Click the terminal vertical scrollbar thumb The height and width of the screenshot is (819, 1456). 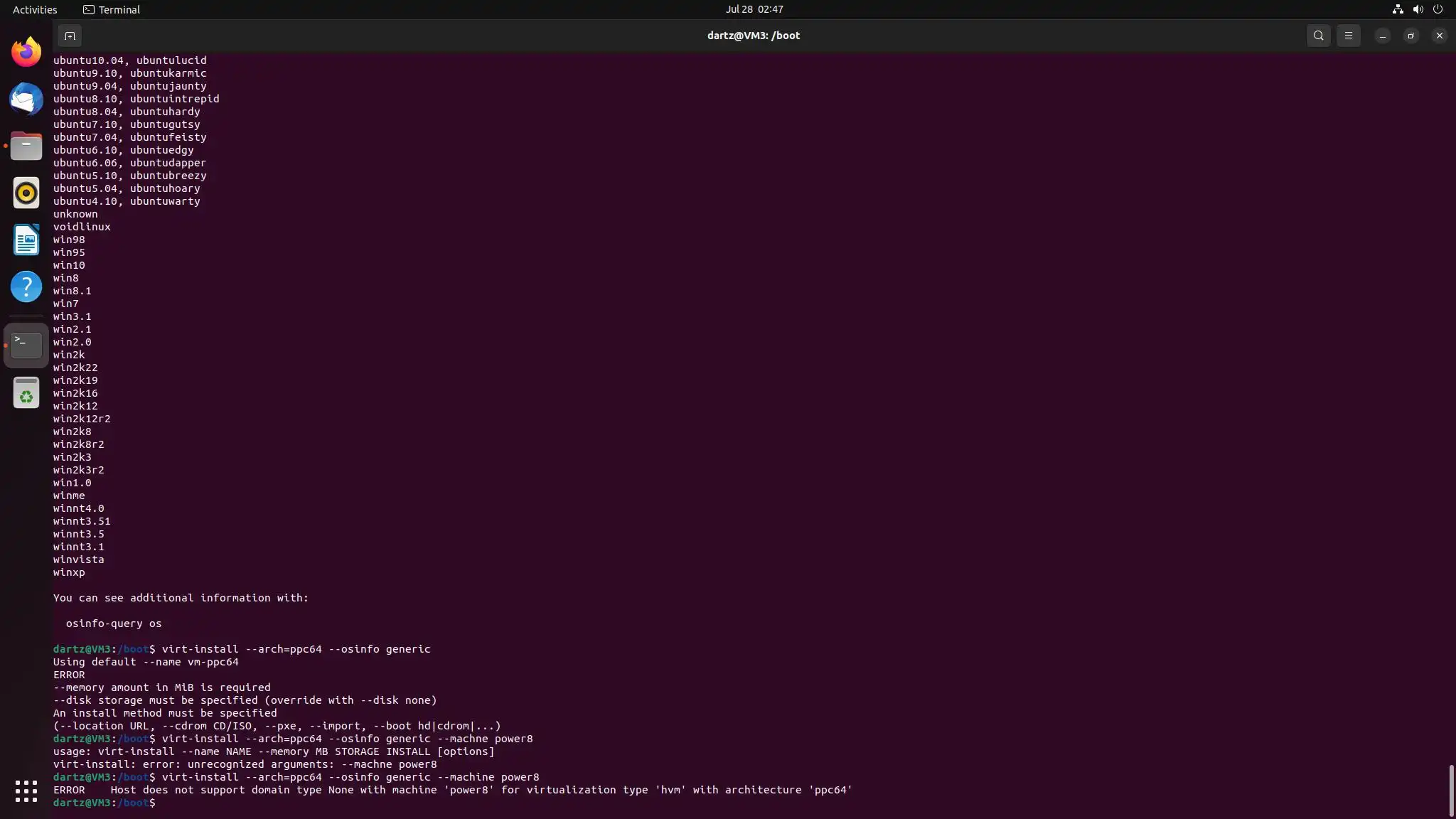click(x=1450, y=791)
